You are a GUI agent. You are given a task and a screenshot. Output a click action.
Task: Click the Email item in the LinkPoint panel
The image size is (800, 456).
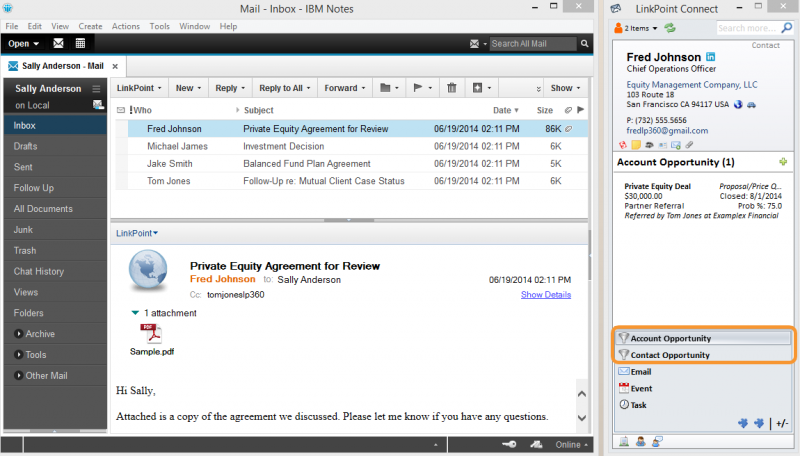coord(704,371)
